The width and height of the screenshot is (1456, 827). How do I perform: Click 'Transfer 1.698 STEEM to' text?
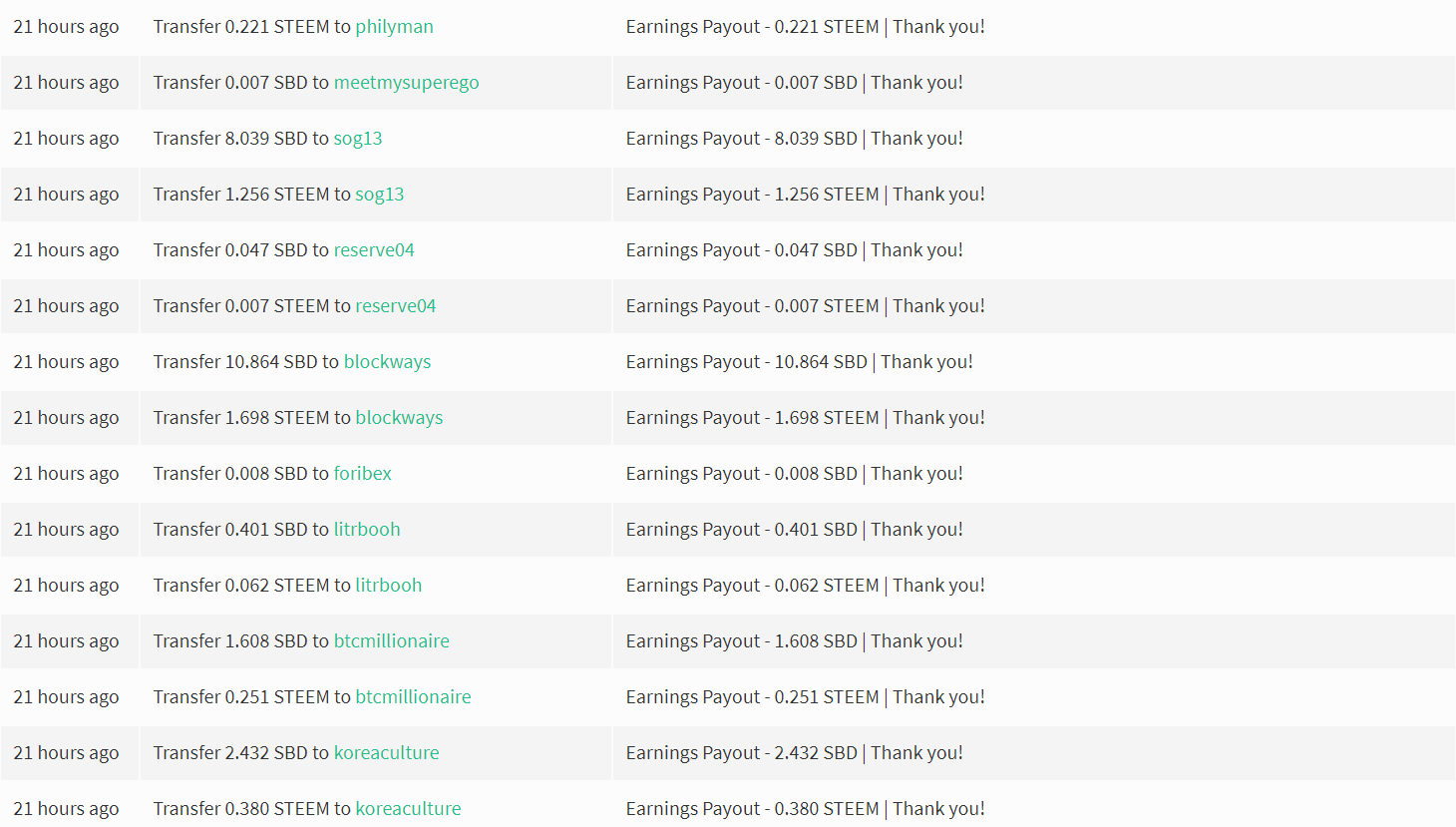(x=252, y=418)
